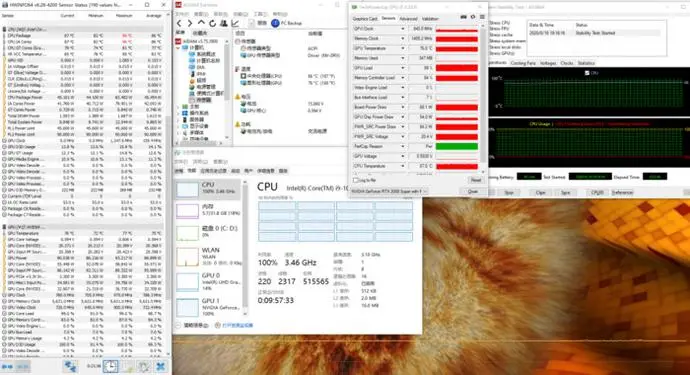Image resolution: width=690 pixels, height=375 pixels.
Task: Select CPU graph thumbnail in Task Manager
Action: pos(187,190)
